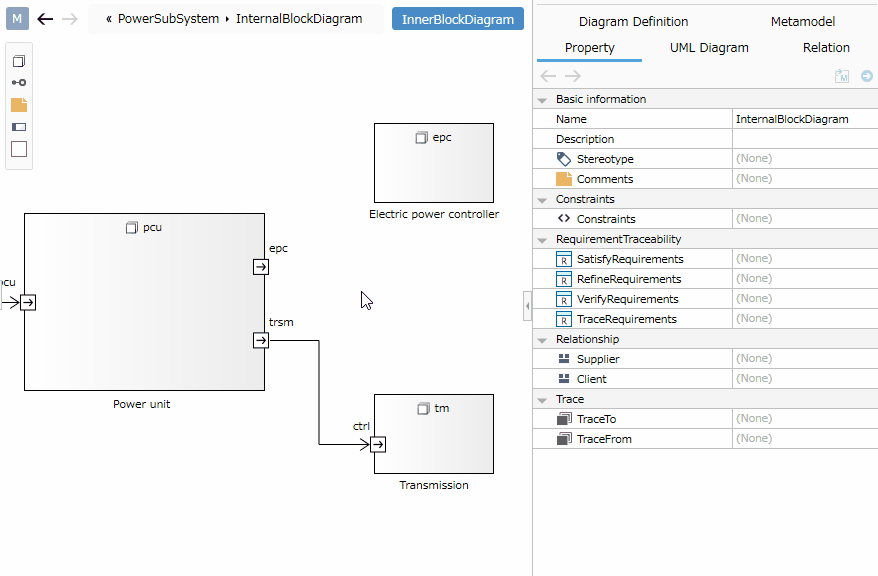
Task: Click the SatisfyRequirements R icon
Action: 564,259
